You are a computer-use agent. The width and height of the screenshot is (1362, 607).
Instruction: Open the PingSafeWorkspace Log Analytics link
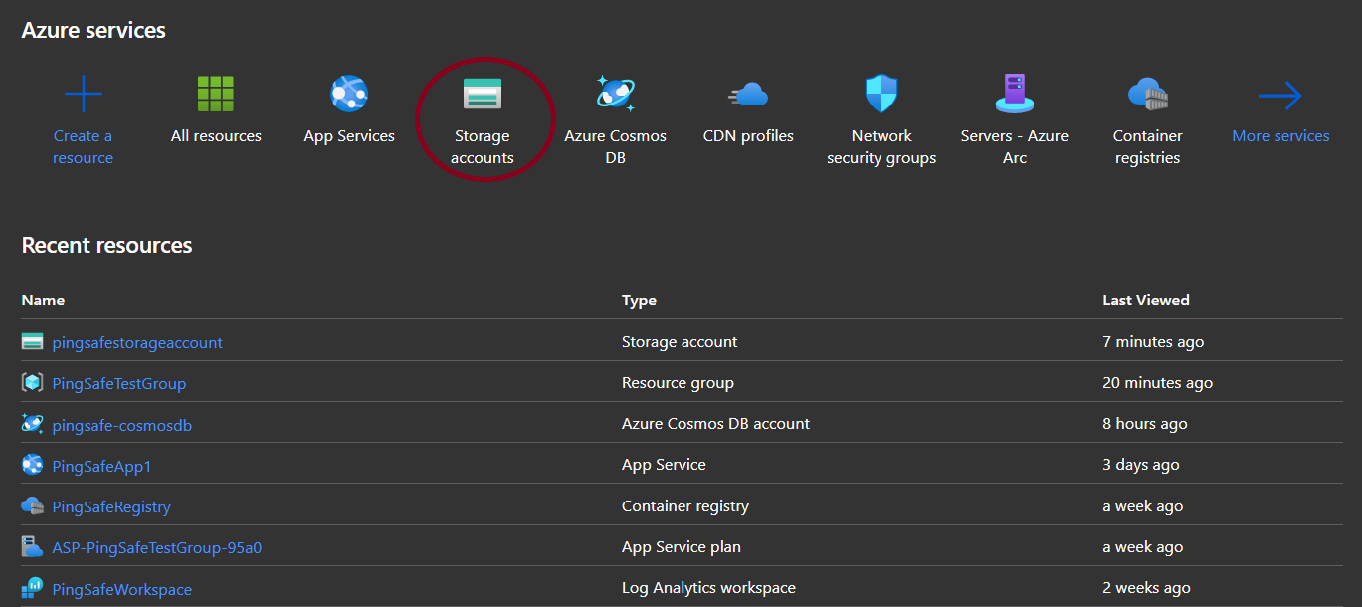122,589
